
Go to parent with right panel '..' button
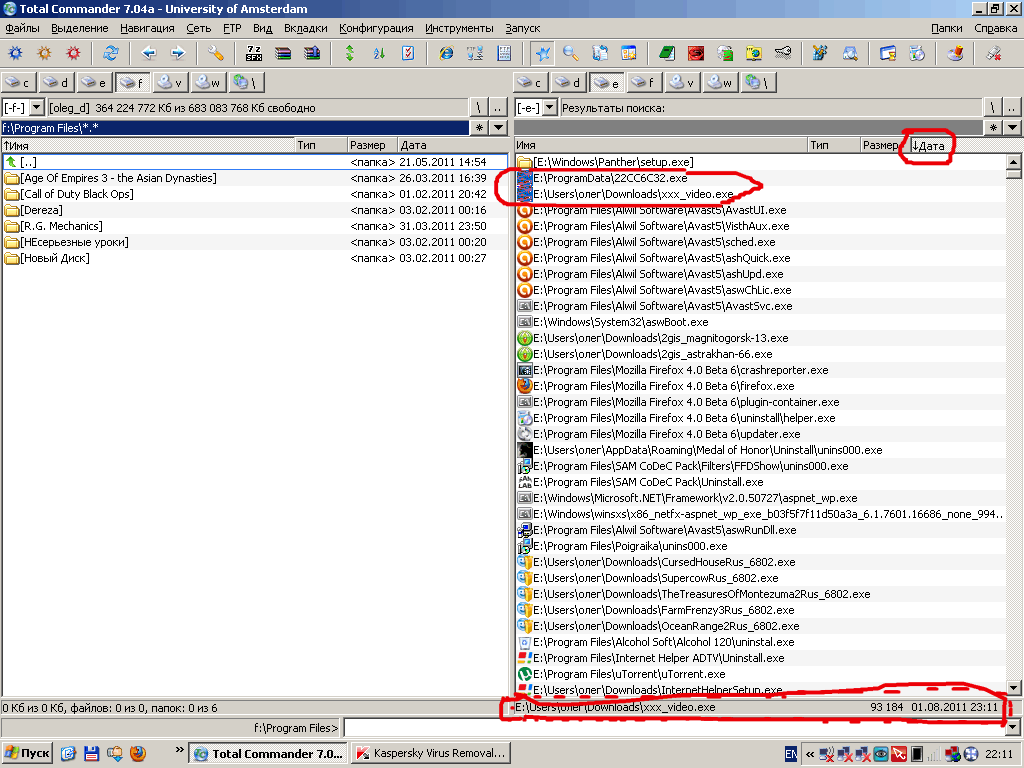coord(1012,108)
